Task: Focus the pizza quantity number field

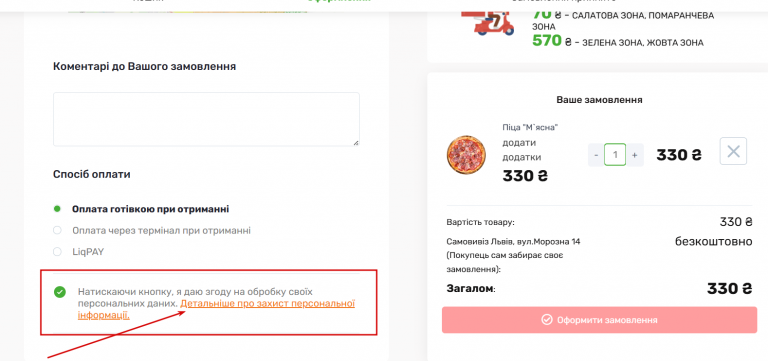Action: pos(615,155)
